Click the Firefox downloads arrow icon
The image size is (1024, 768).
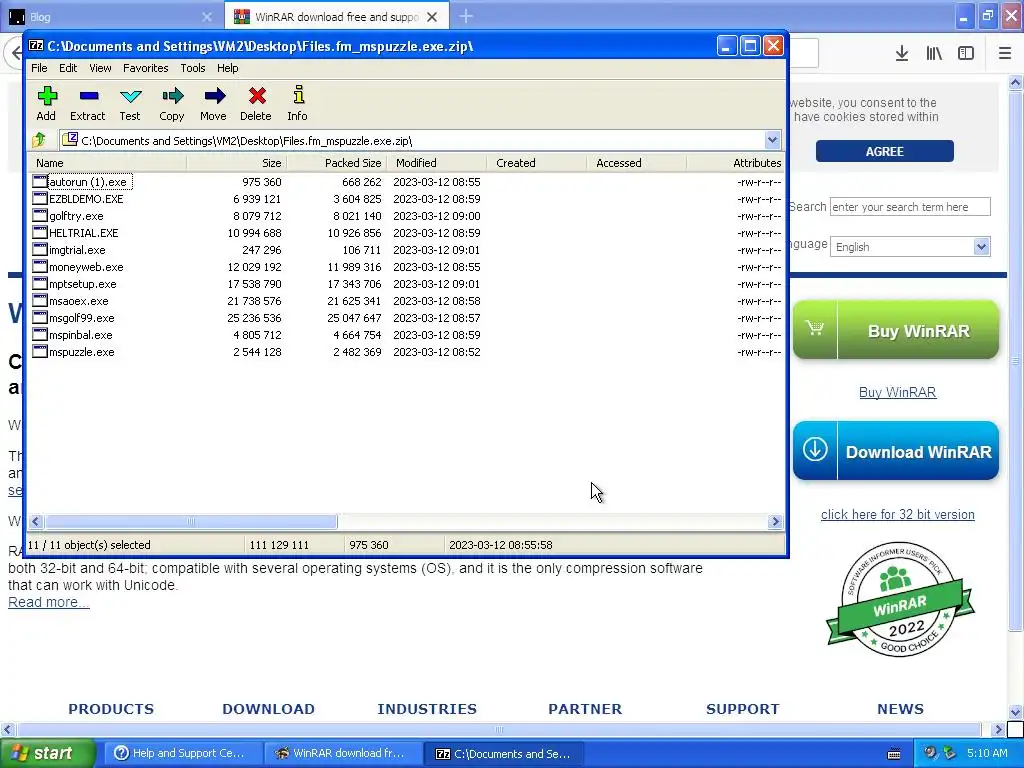click(902, 54)
